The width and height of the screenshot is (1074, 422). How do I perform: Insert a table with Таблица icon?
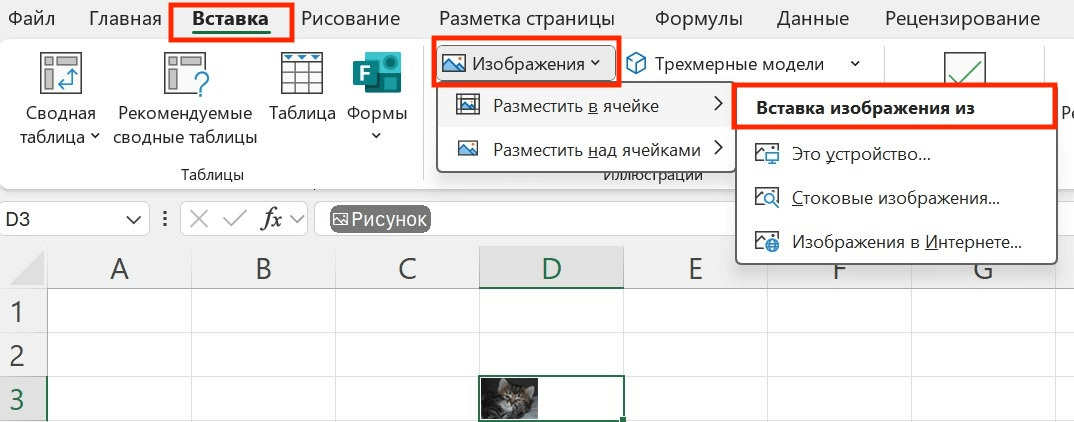[302, 73]
